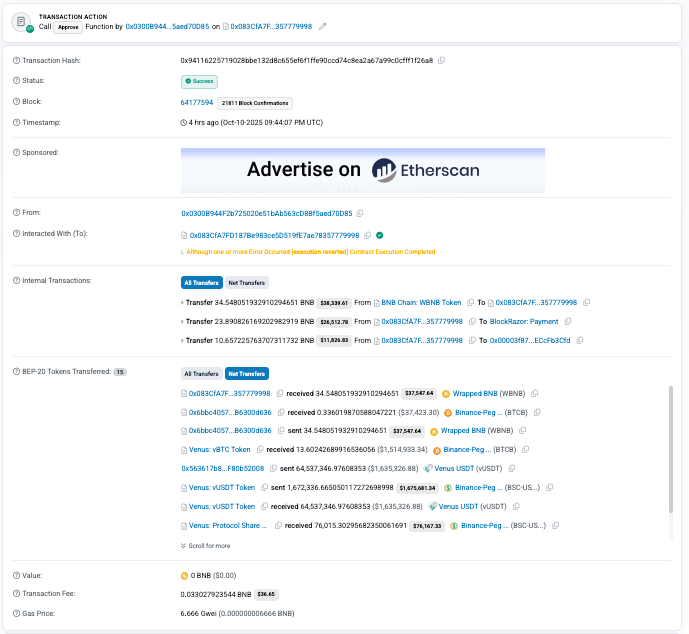Select Net Transfers in BEP-20 Tokens Transferred
Viewport: 689px width, 634px height.
click(x=247, y=373)
